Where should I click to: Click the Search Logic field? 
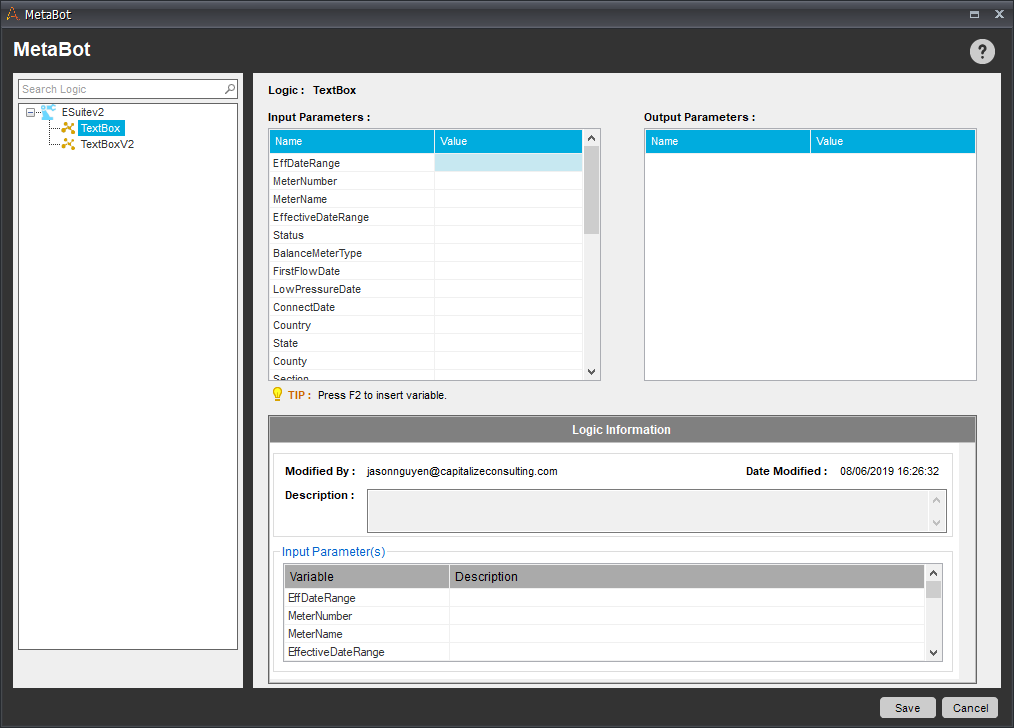click(x=122, y=89)
